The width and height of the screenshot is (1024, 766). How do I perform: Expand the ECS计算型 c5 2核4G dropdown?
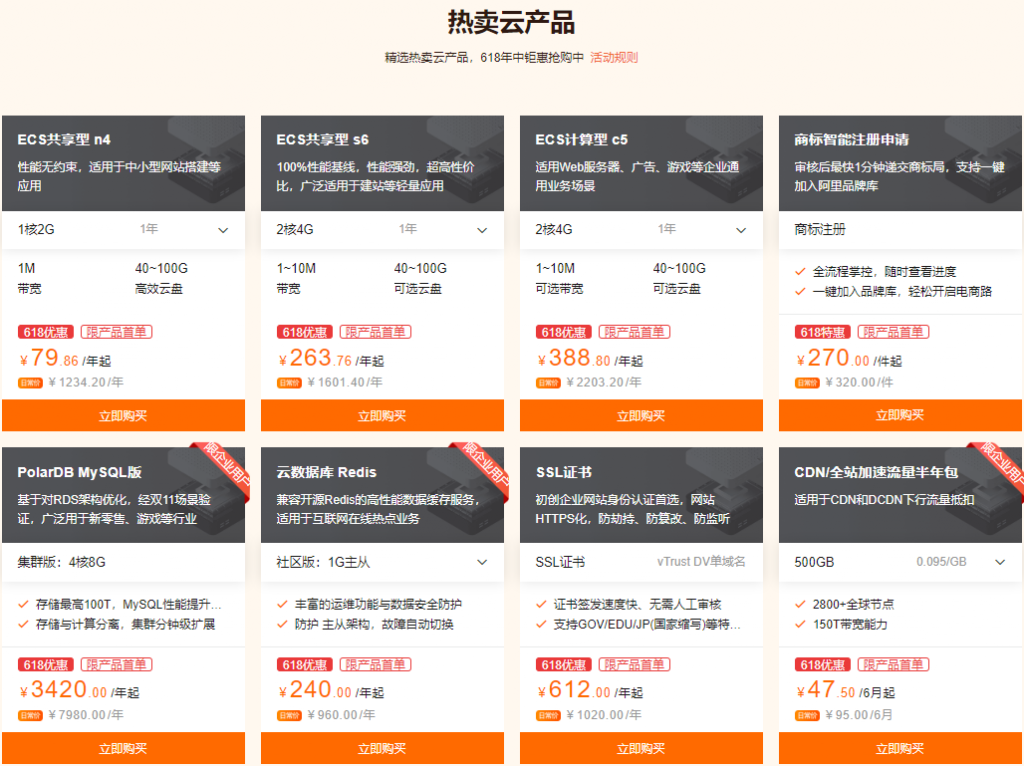(x=641, y=229)
